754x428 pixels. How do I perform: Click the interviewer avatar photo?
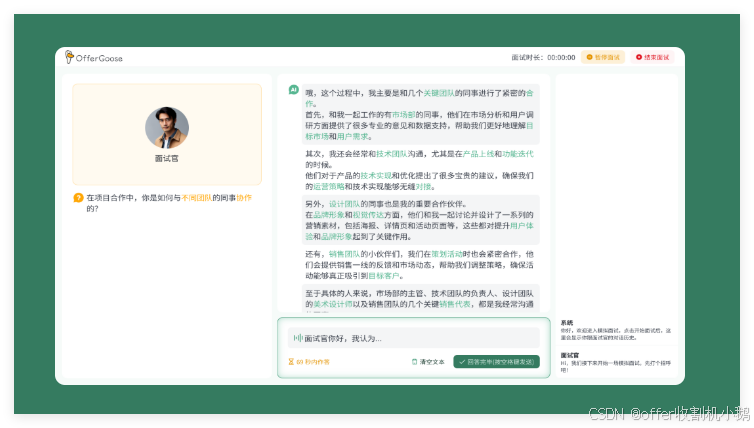coord(167,128)
